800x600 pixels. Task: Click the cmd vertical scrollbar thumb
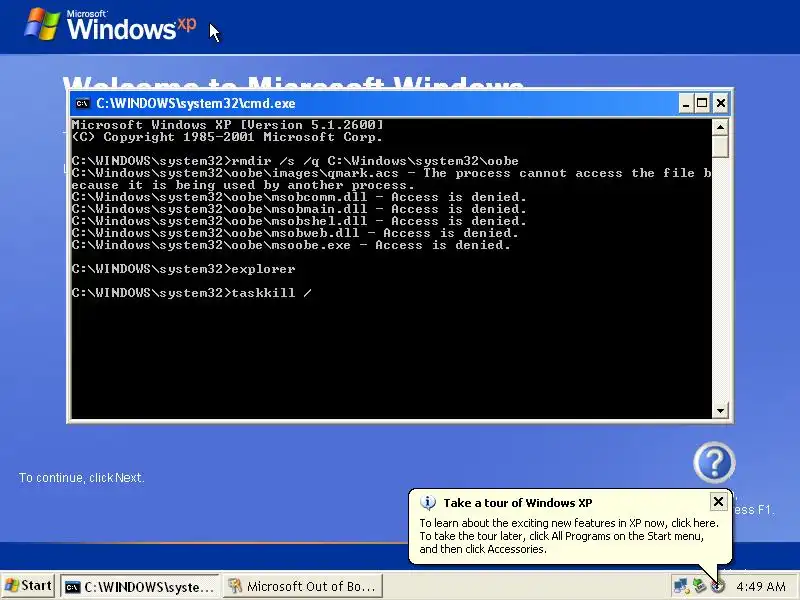720,146
